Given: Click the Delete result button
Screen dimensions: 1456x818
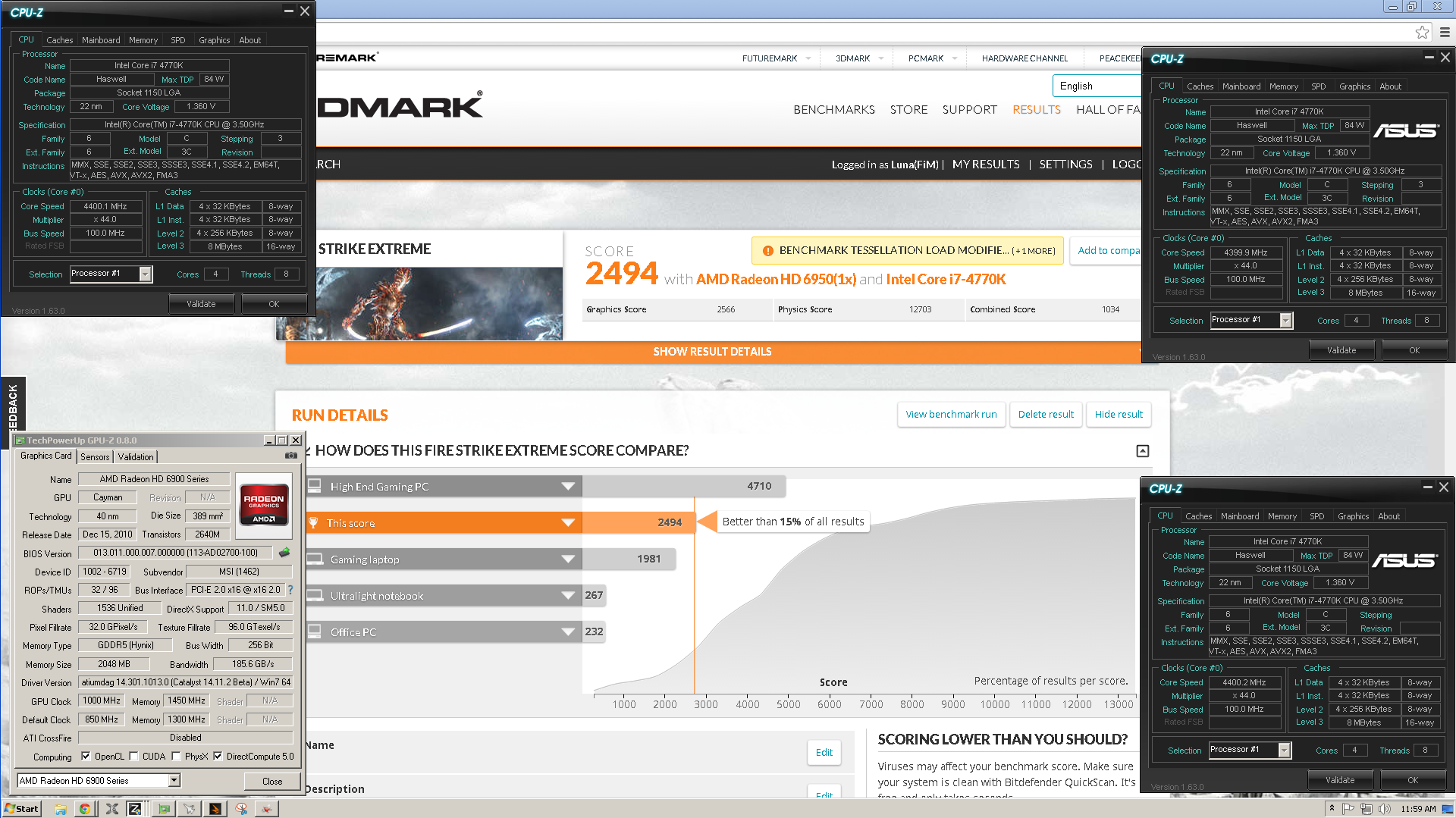Looking at the screenshot, I should pyautogui.click(x=1046, y=415).
